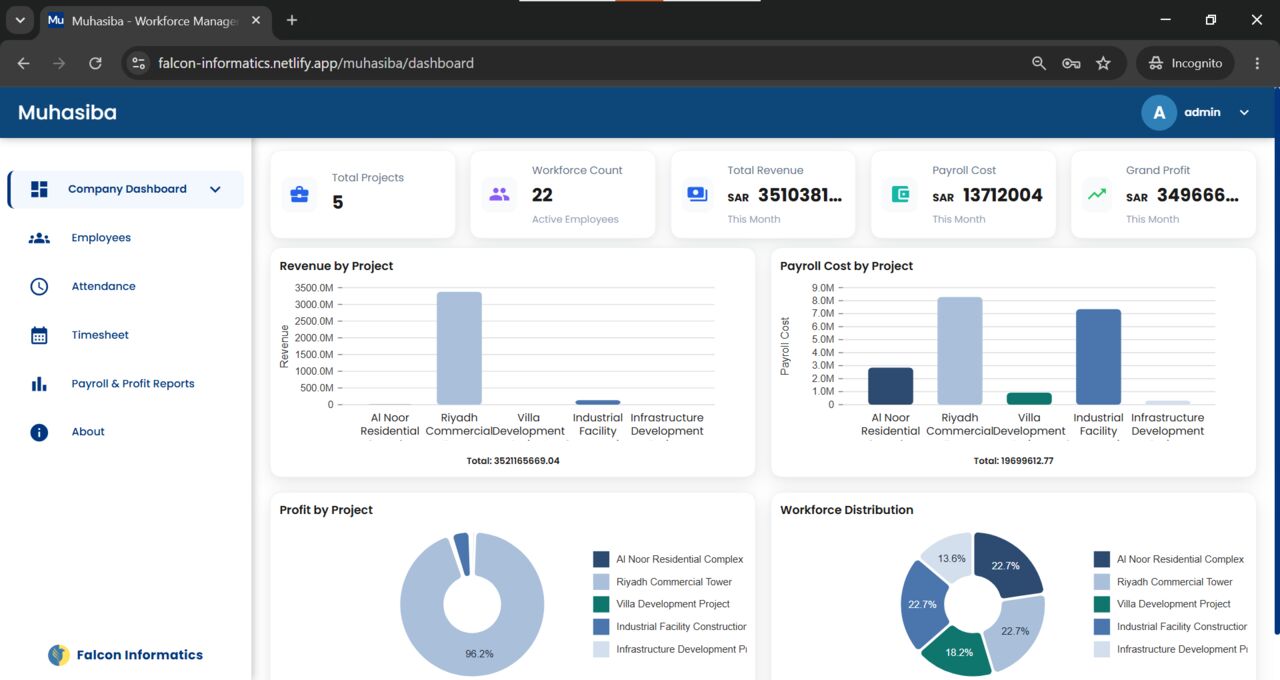
Task: Open a new browser tab
Action: [x=292, y=20]
